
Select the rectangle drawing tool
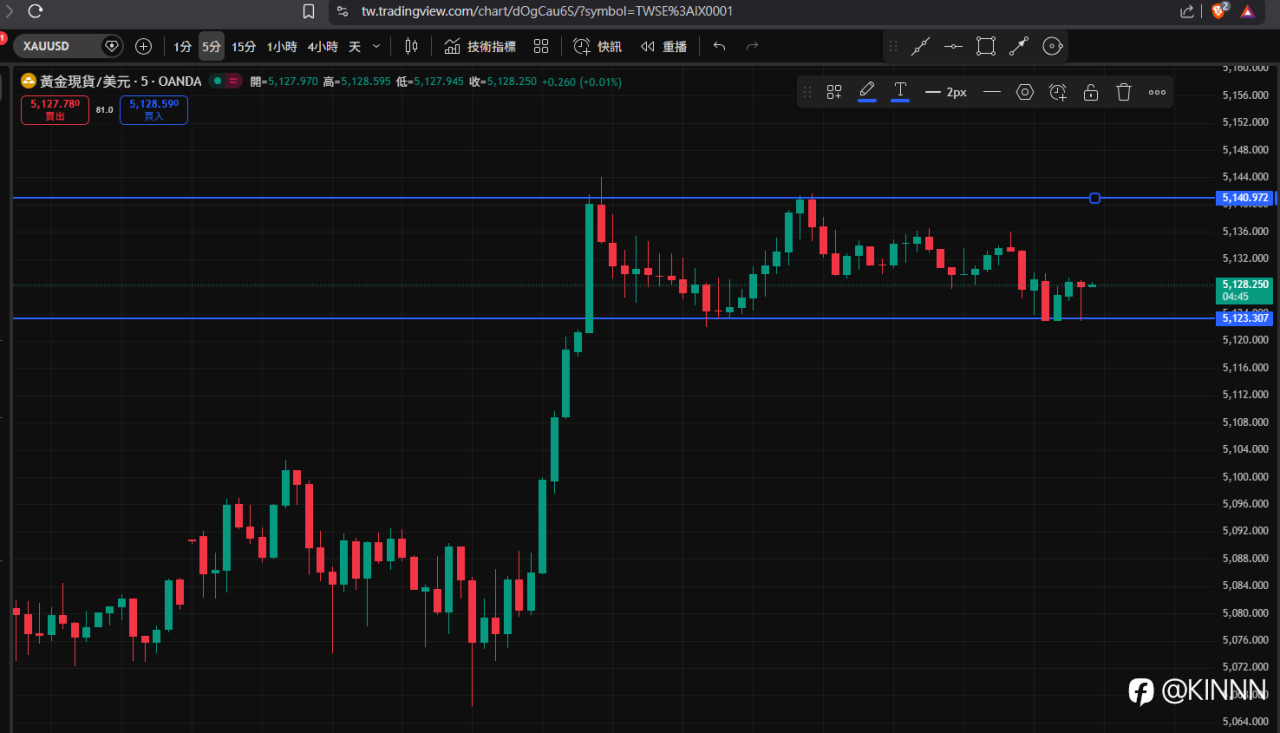(x=986, y=46)
